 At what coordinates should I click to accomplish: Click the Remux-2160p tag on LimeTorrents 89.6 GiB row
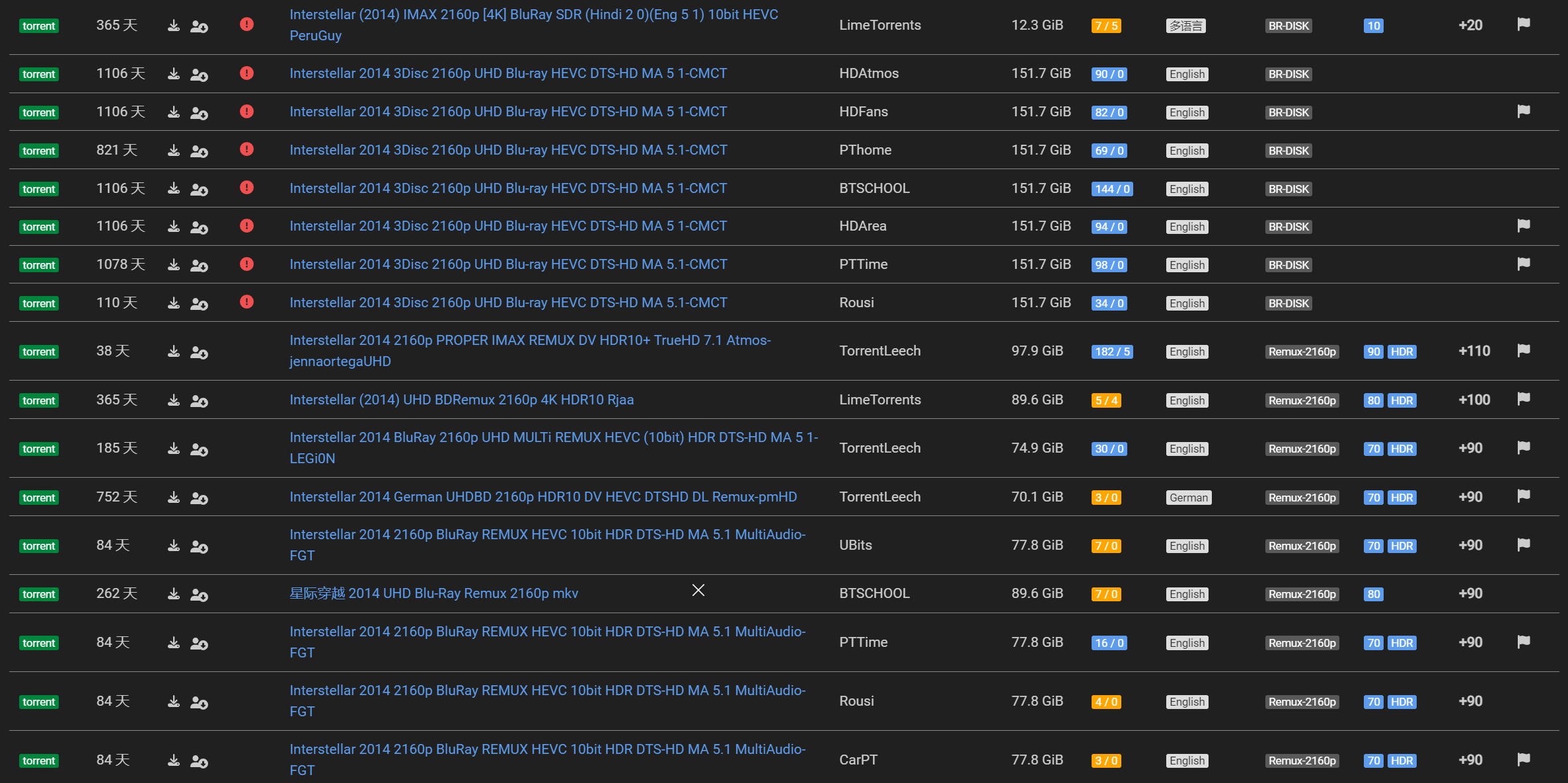click(x=1302, y=400)
